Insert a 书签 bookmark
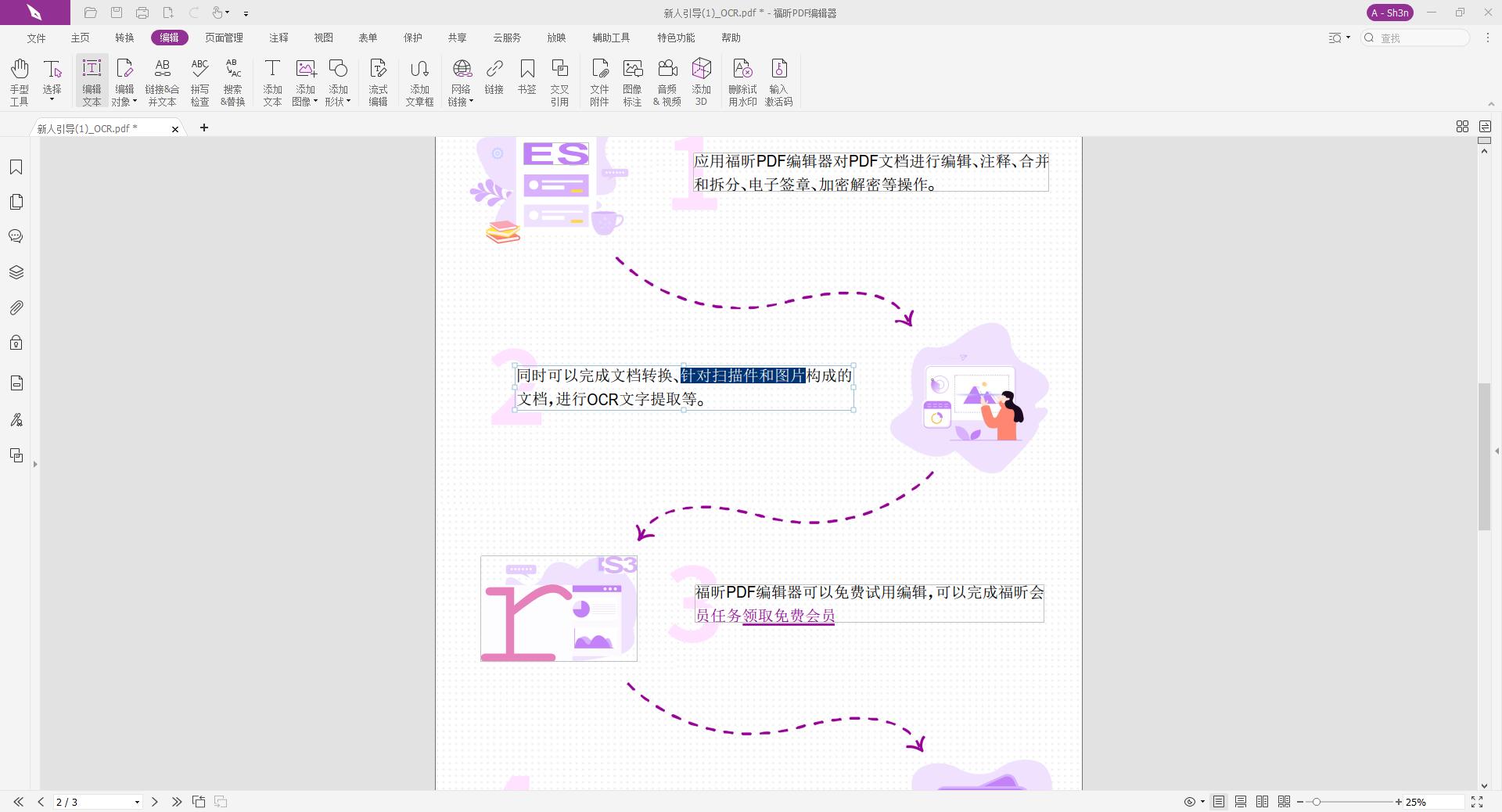Screen dimensions: 1502x812 (527, 81)
